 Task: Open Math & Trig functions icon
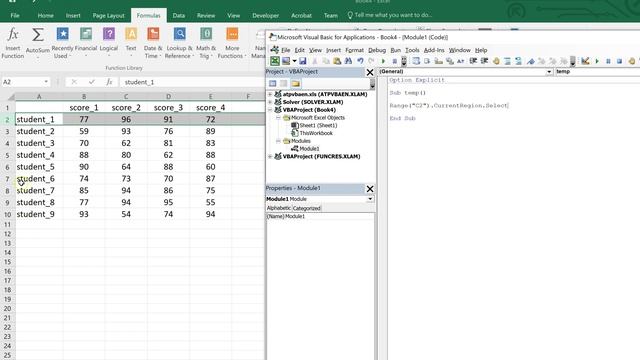pyautogui.click(x=206, y=34)
